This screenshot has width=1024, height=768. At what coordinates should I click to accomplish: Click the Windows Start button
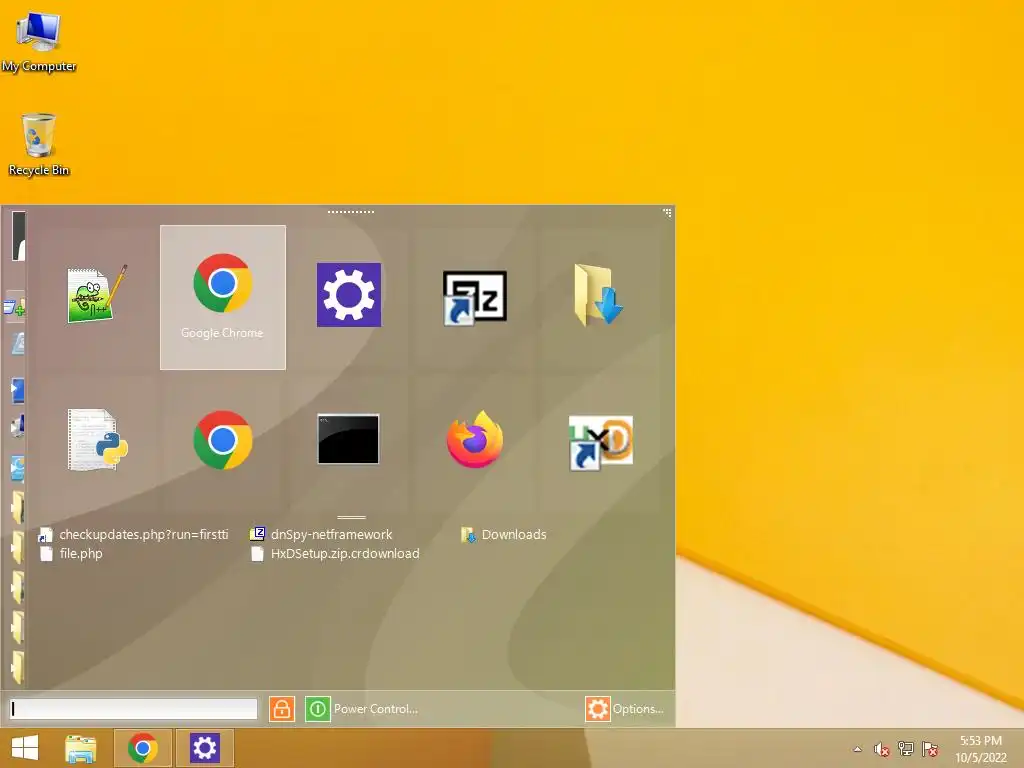(x=25, y=748)
